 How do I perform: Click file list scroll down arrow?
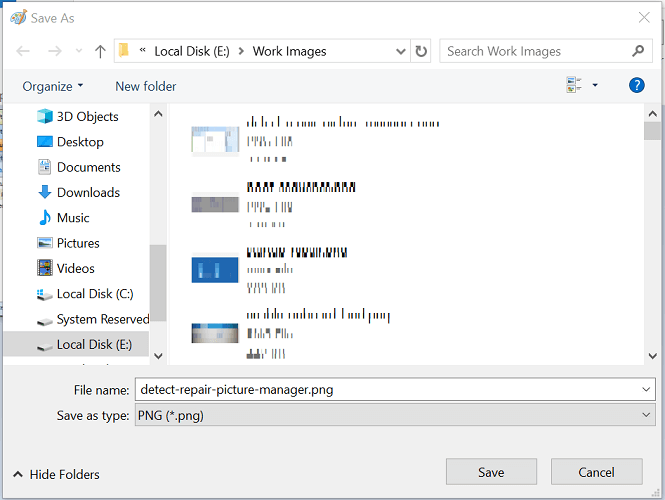(x=652, y=356)
